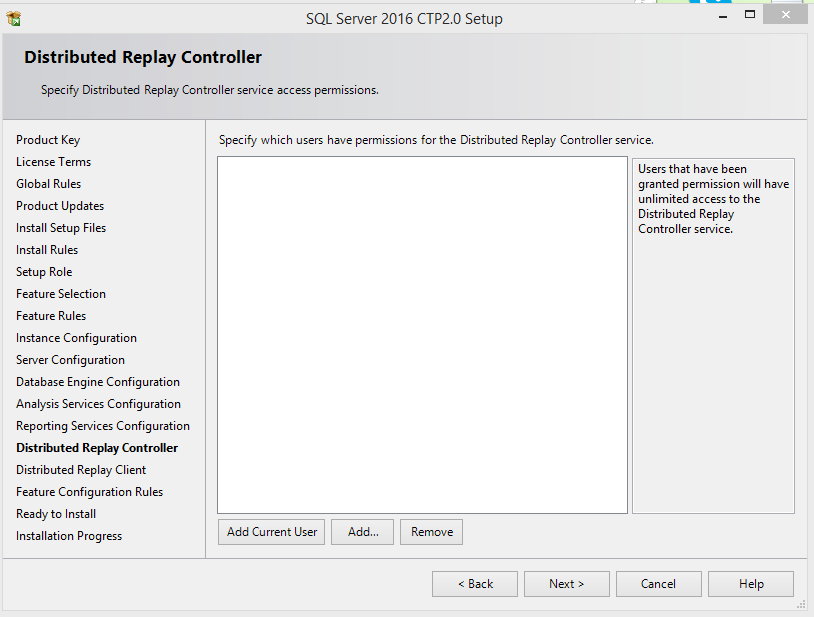
Task: Open the Ready to Install page
Action: (x=55, y=513)
